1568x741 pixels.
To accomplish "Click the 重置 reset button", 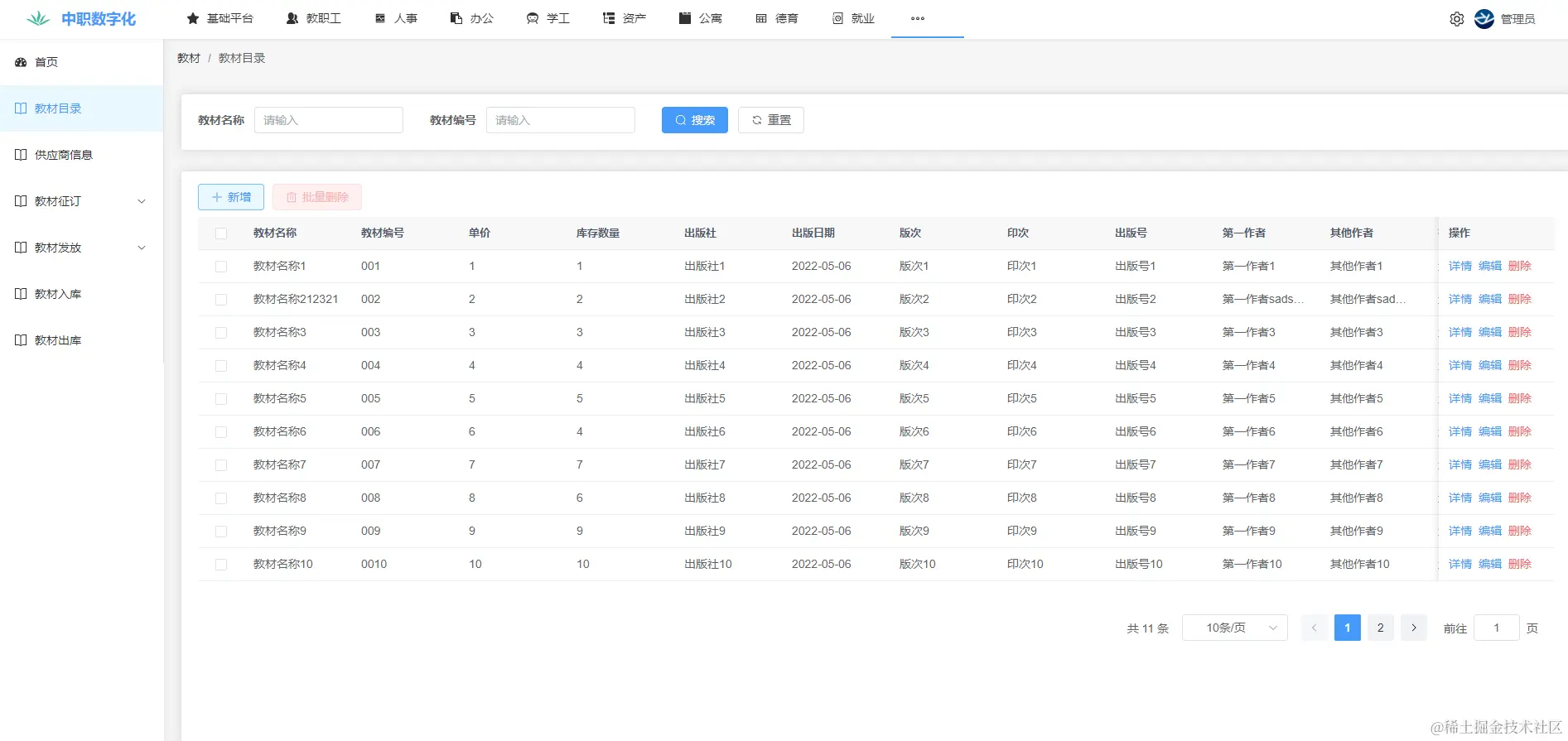I will (771, 120).
